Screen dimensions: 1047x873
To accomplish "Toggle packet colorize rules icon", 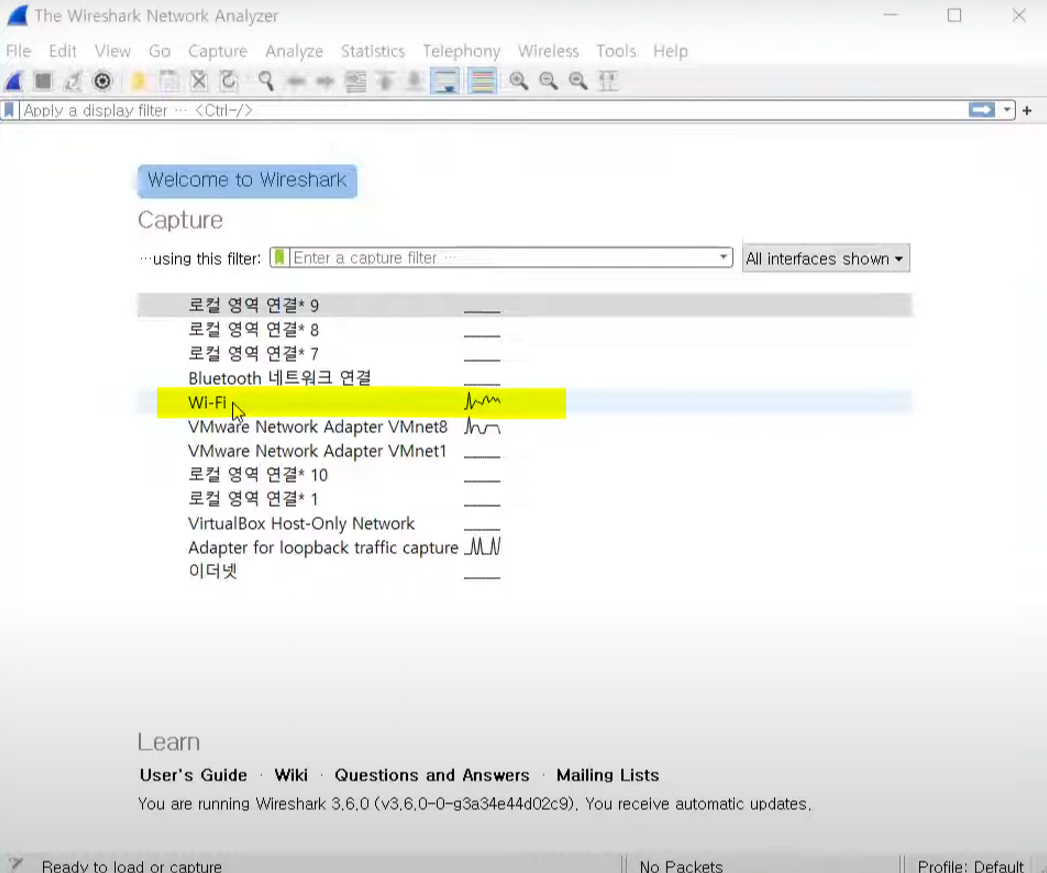I will coord(483,81).
